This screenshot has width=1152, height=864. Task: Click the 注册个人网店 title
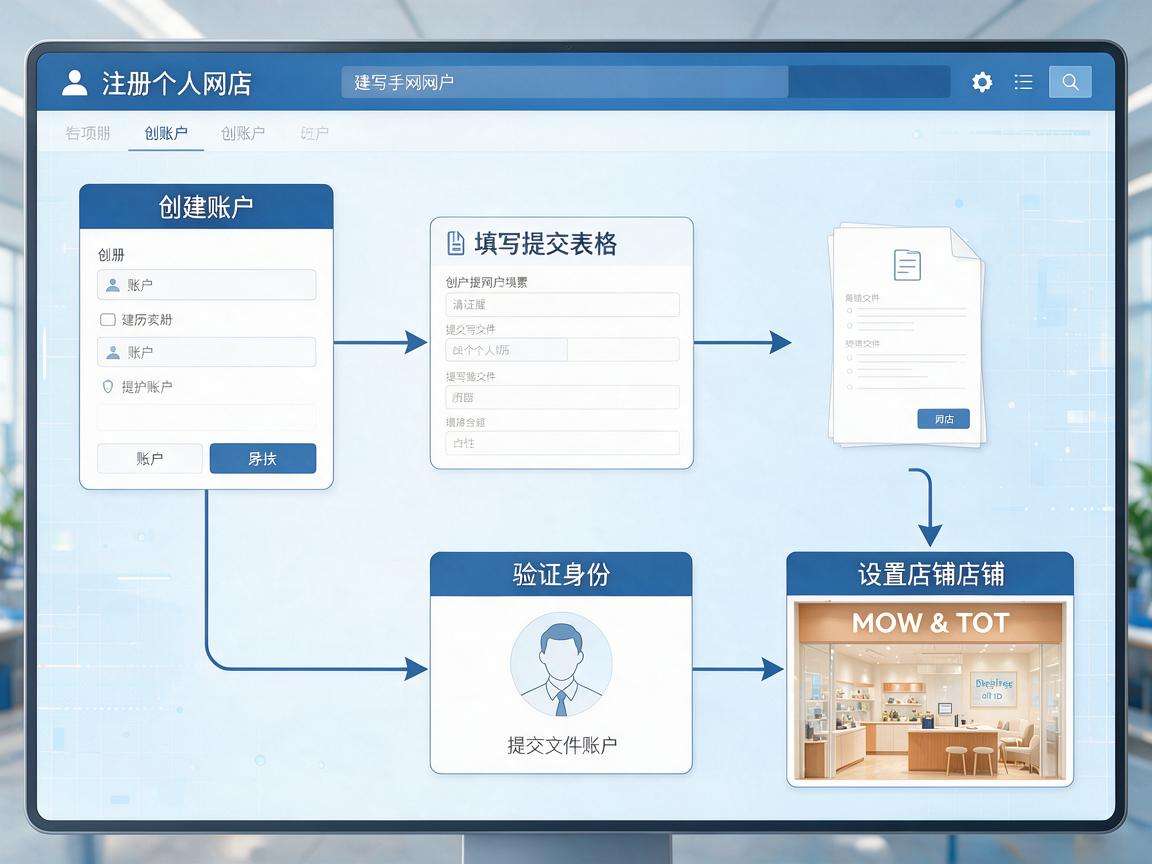point(176,83)
